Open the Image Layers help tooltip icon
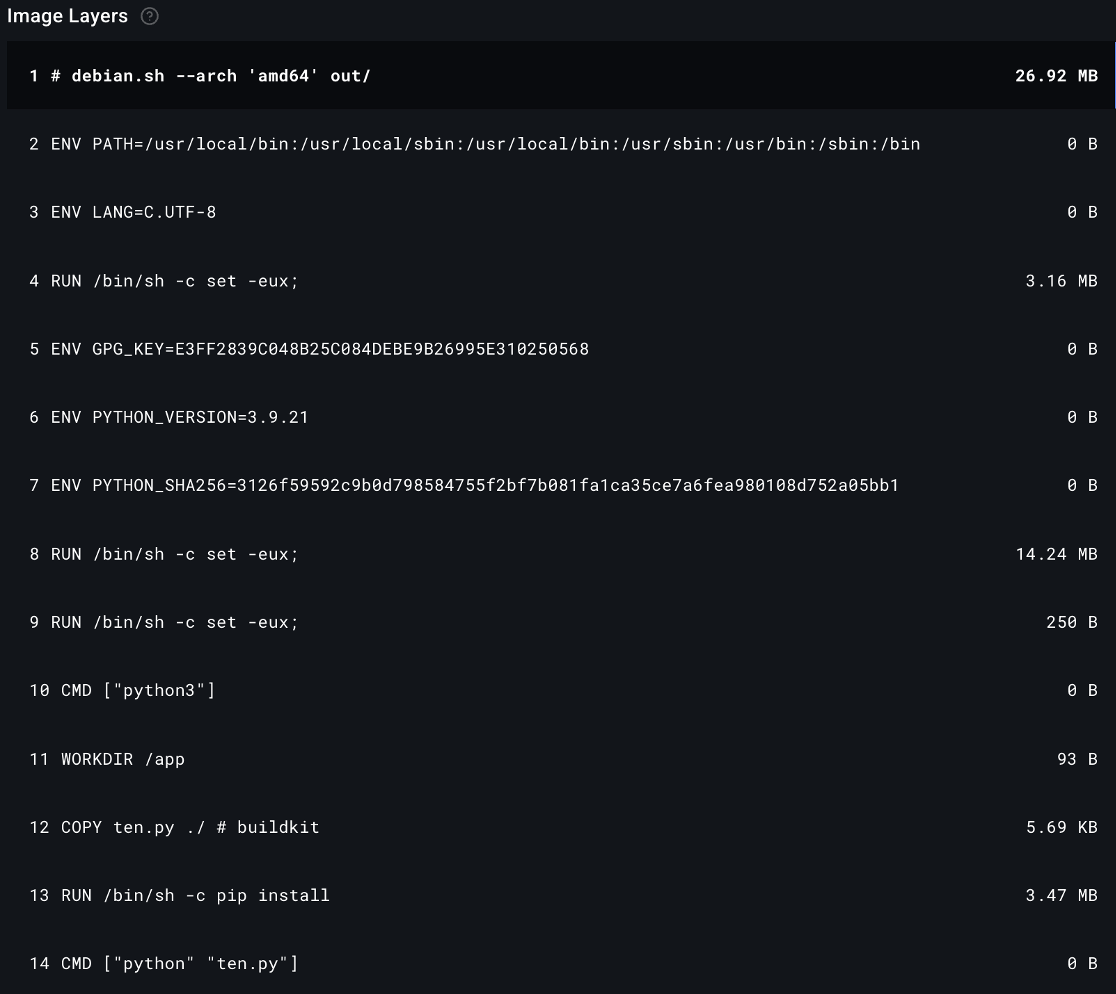Image resolution: width=1116 pixels, height=994 pixels. coord(151,16)
